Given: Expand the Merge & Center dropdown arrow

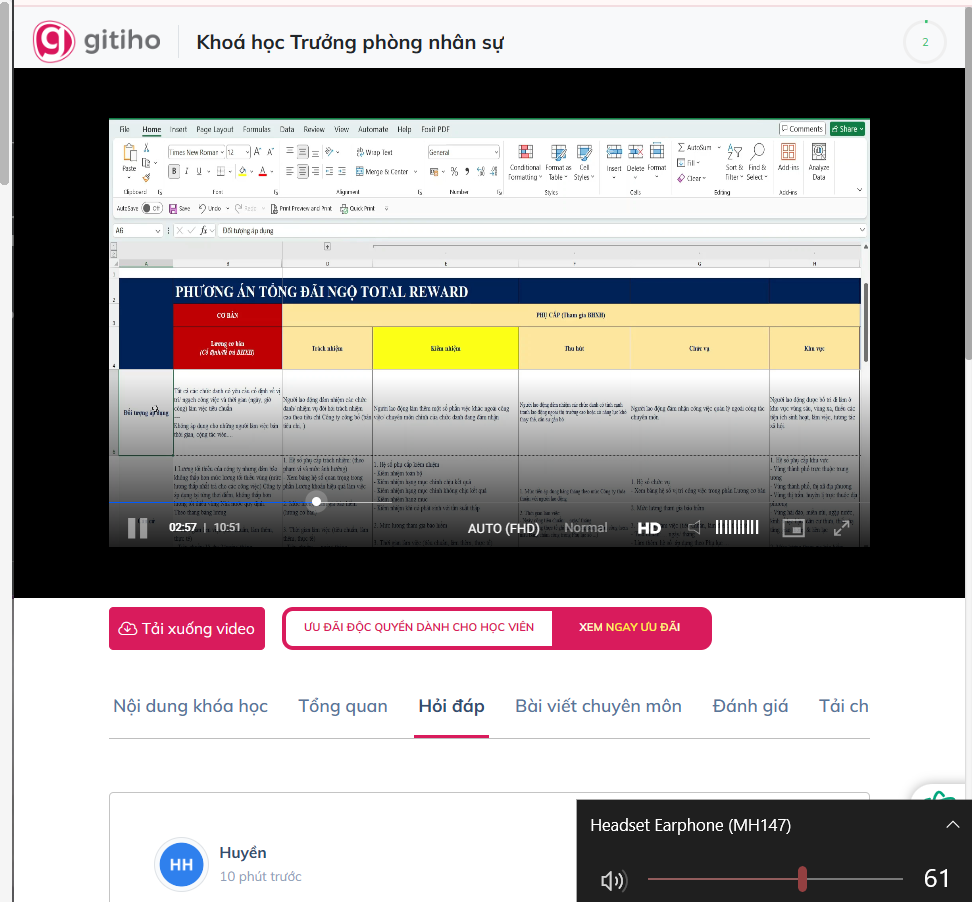Looking at the screenshot, I should tap(415, 172).
